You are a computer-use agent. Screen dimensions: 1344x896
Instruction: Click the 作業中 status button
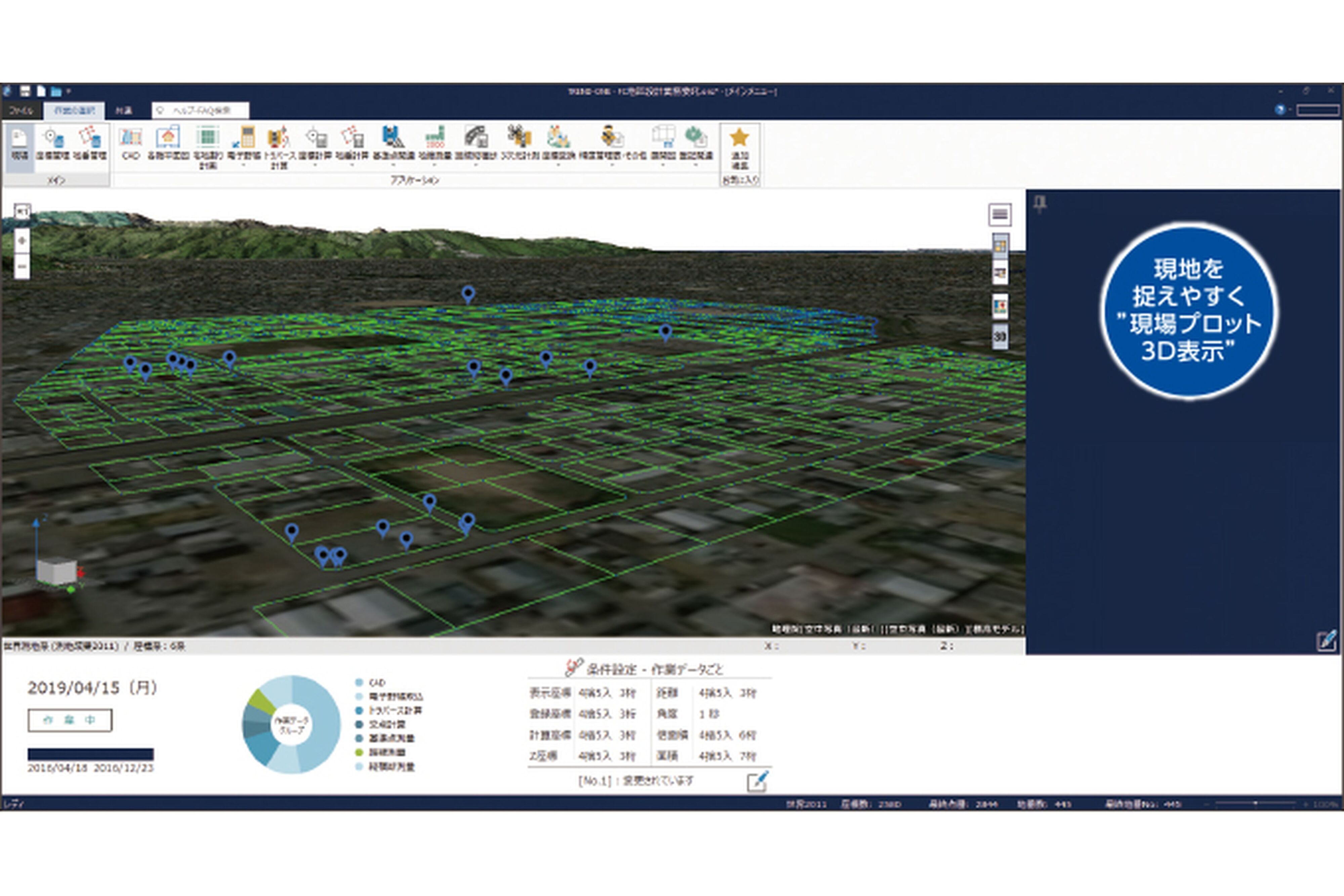click(x=70, y=720)
